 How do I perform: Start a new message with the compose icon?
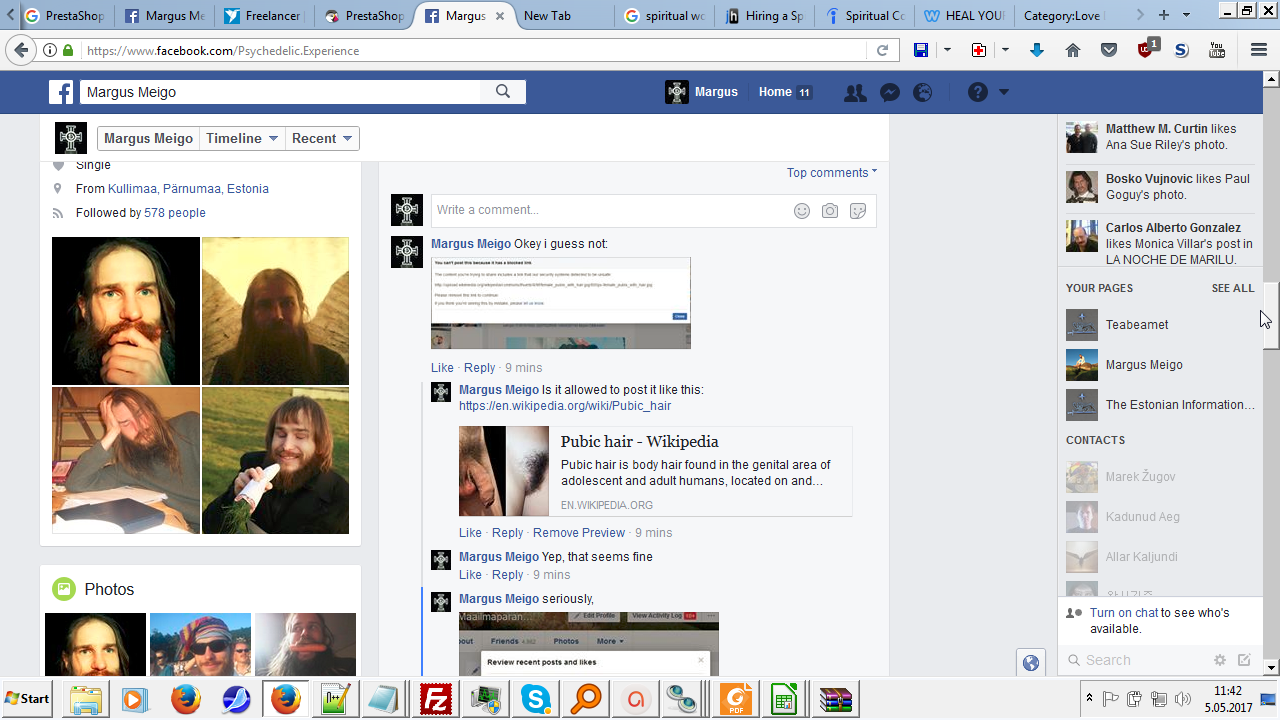click(1244, 660)
